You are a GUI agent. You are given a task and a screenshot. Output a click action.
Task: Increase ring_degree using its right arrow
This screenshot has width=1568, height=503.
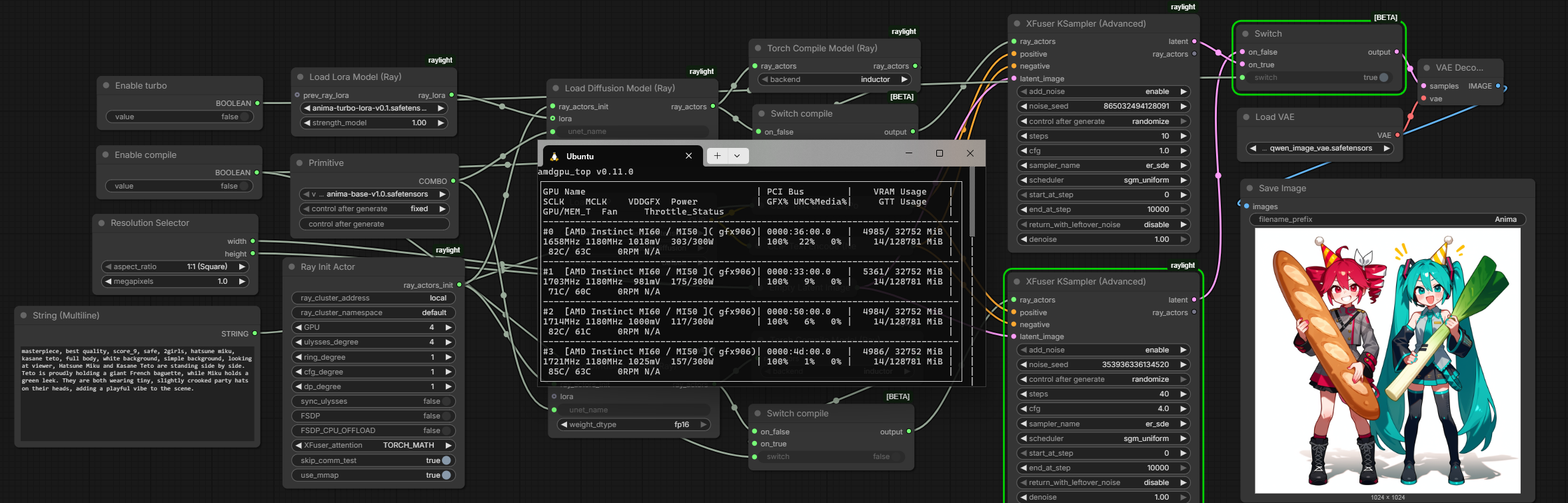[x=448, y=358]
